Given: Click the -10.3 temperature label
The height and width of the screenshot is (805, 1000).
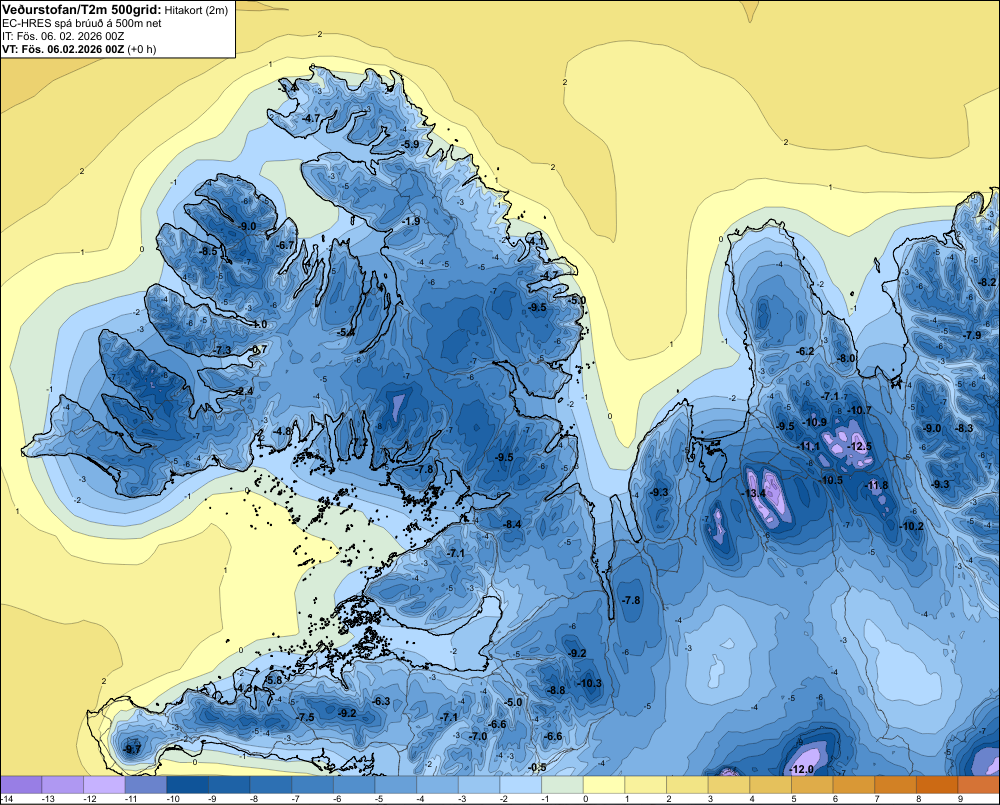Looking at the screenshot, I should click(589, 683).
